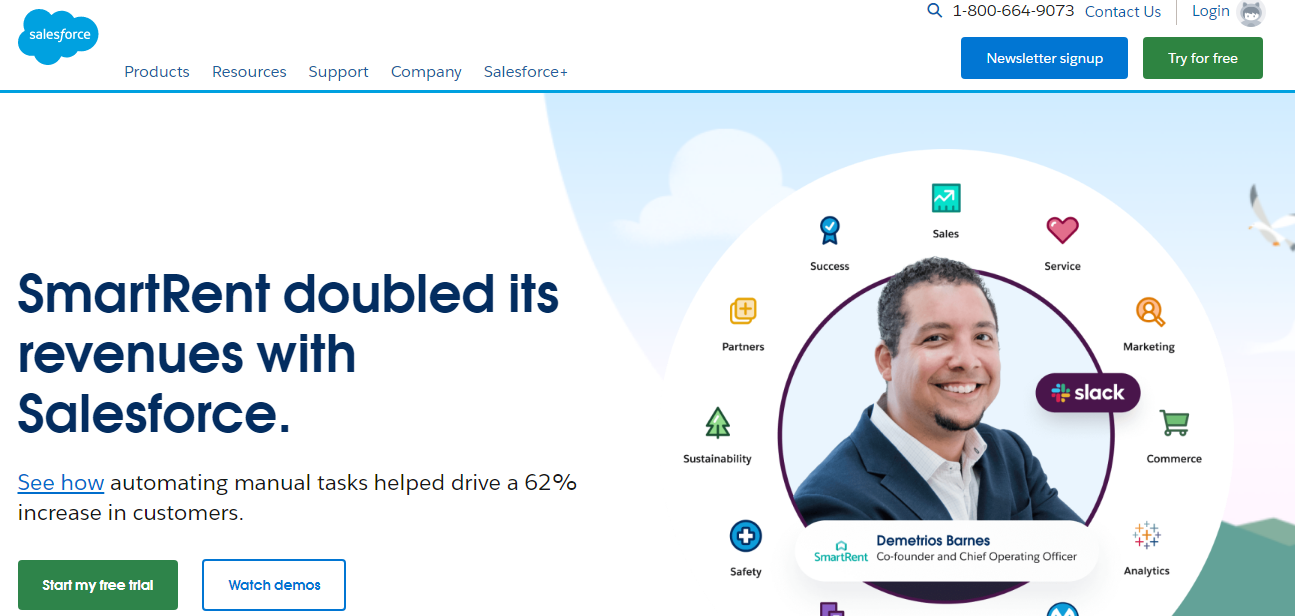Select the Success ribbon badge icon

coord(829,231)
